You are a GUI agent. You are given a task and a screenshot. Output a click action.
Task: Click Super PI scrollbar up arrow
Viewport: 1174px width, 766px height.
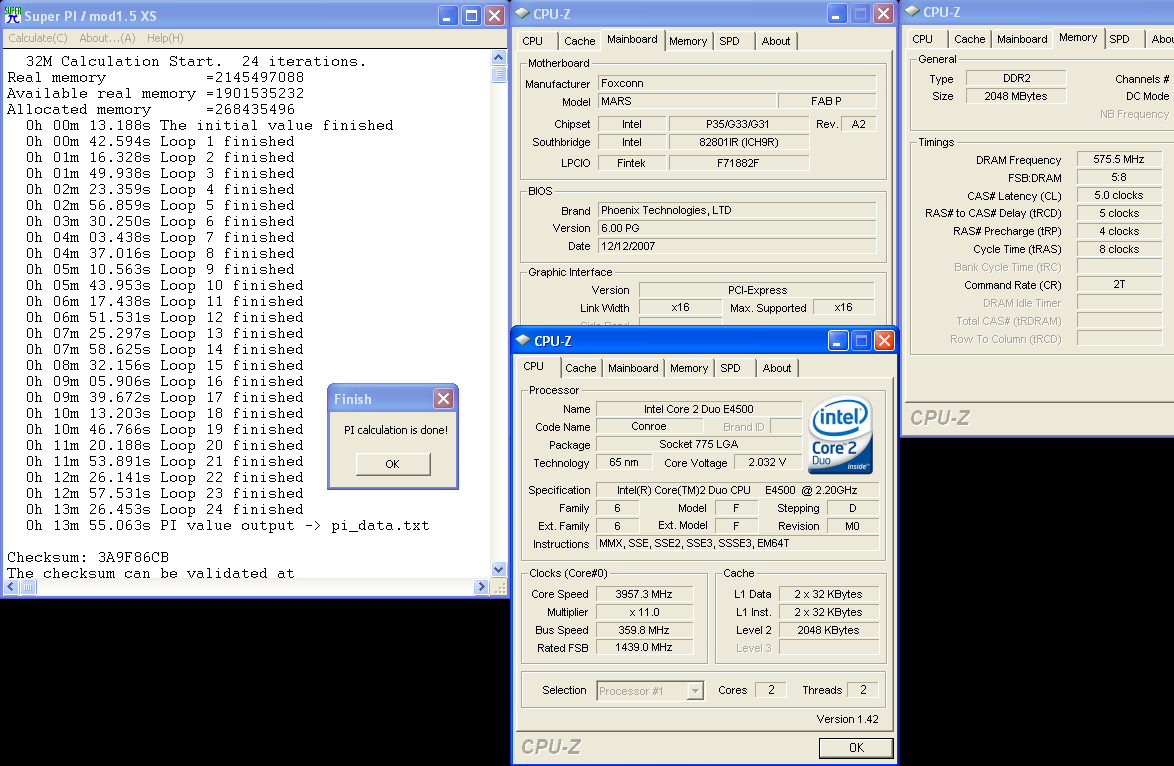coord(499,58)
